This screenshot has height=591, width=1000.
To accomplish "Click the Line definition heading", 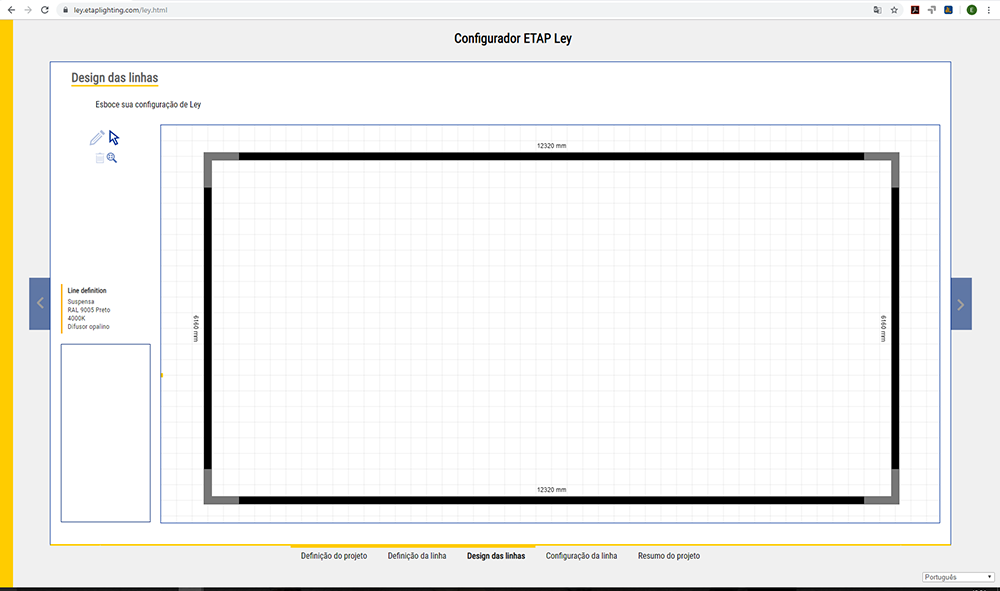I will tap(87, 290).
